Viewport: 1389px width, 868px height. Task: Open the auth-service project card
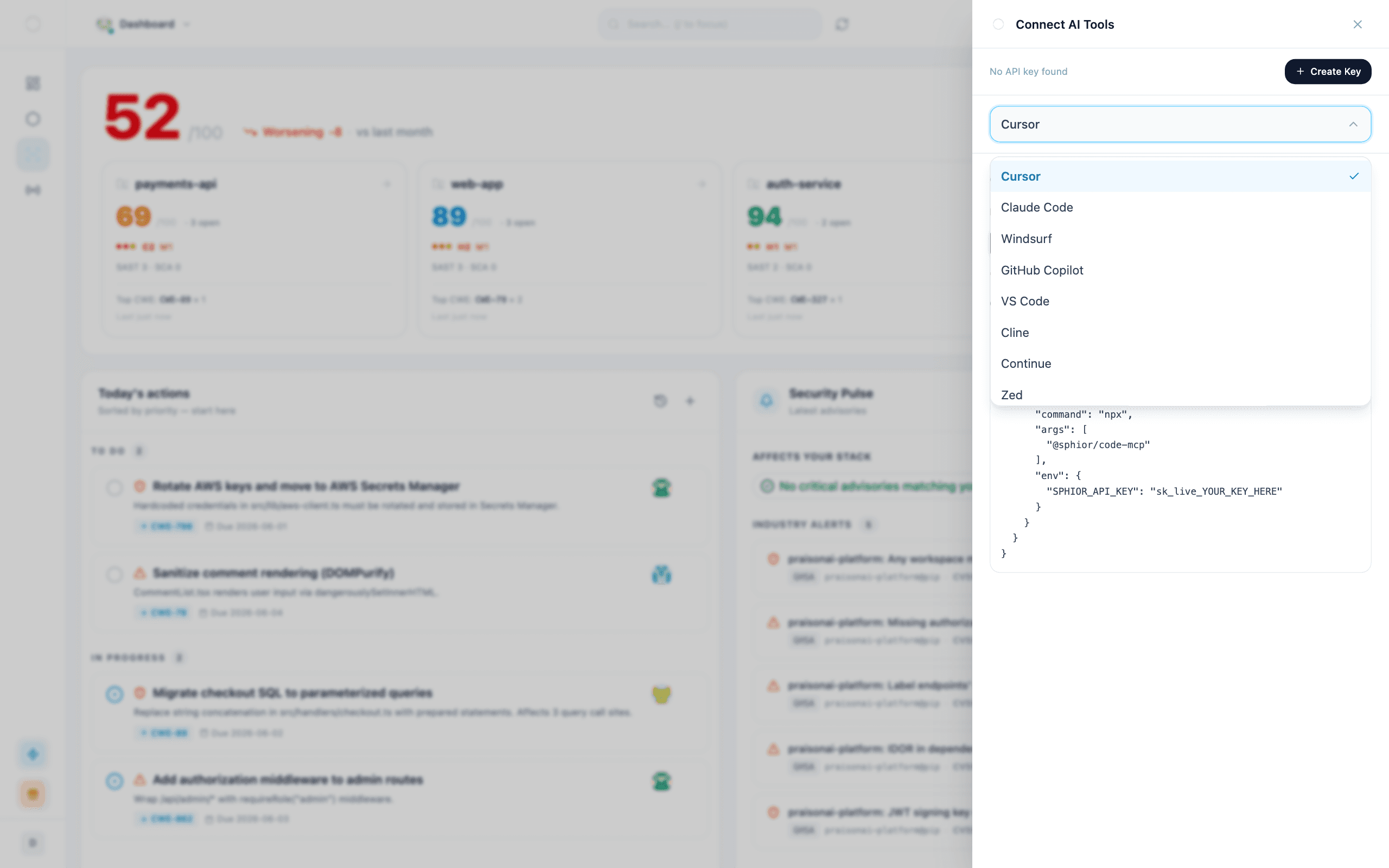pos(853,249)
